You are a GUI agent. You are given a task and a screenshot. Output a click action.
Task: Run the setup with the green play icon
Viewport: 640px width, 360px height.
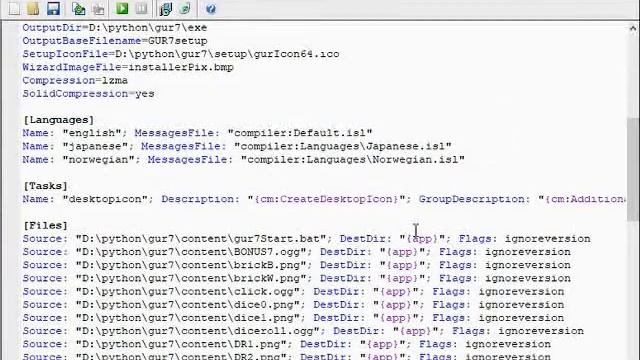(x=122, y=9)
